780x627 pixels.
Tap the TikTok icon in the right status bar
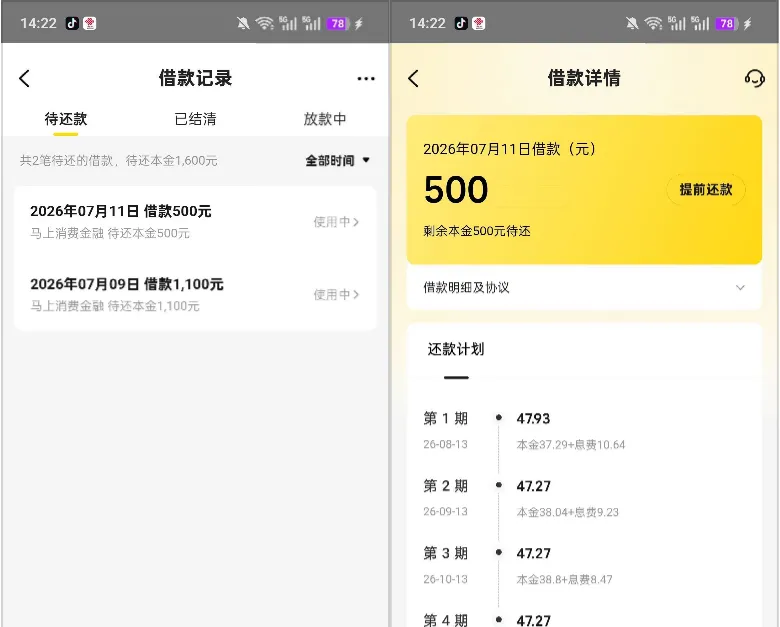tap(461, 23)
